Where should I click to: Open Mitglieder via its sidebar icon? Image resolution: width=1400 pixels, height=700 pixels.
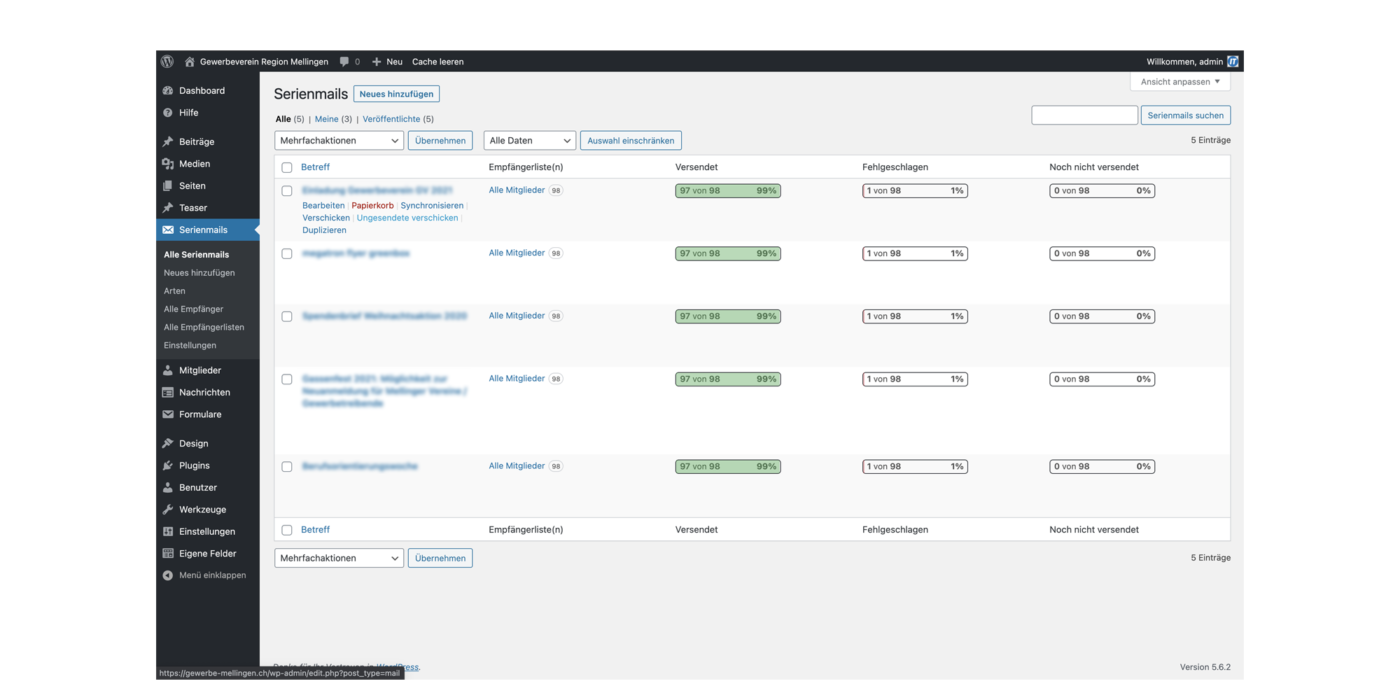coord(168,371)
